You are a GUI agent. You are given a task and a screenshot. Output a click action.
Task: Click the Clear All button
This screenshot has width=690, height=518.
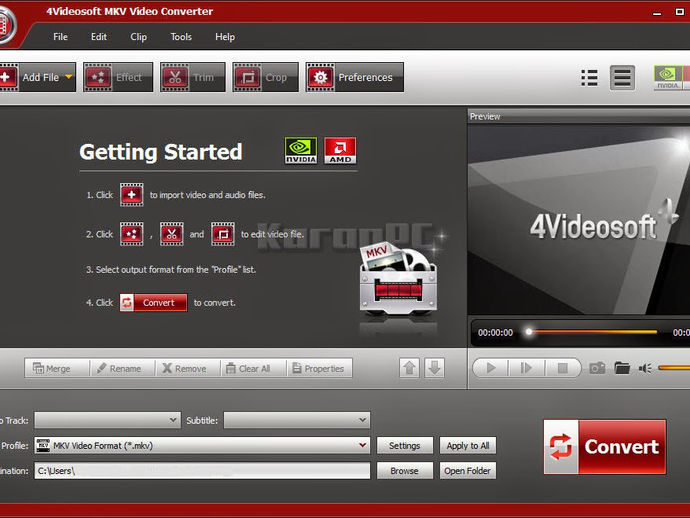tap(253, 368)
